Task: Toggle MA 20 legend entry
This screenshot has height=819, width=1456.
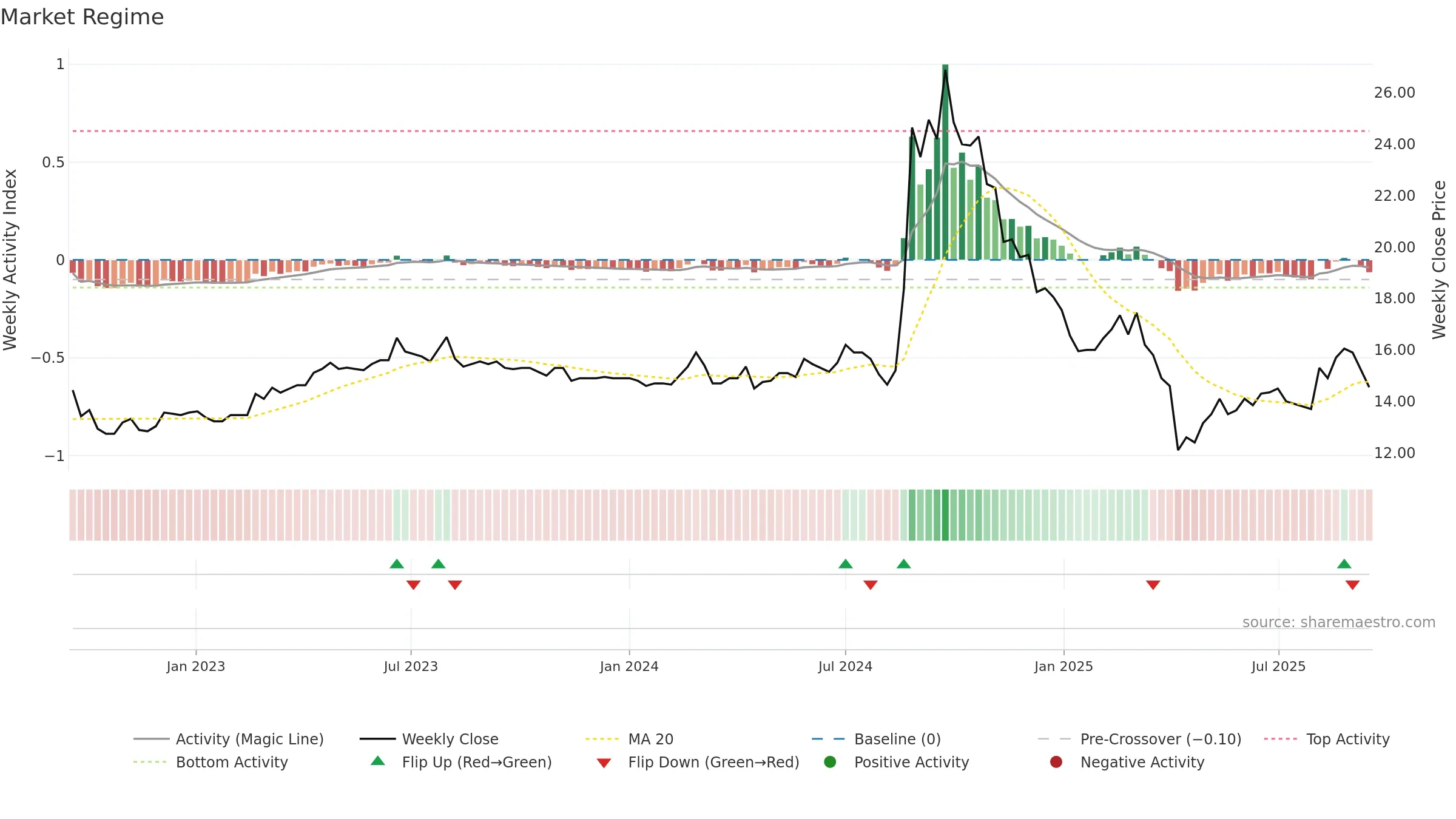Action: pos(629,739)
